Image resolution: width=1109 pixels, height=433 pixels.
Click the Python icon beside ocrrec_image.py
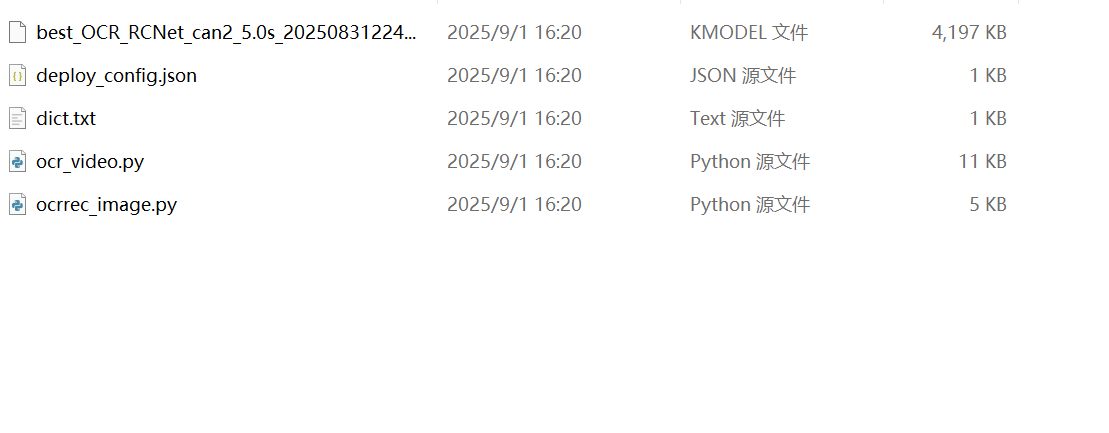(17, 204)
